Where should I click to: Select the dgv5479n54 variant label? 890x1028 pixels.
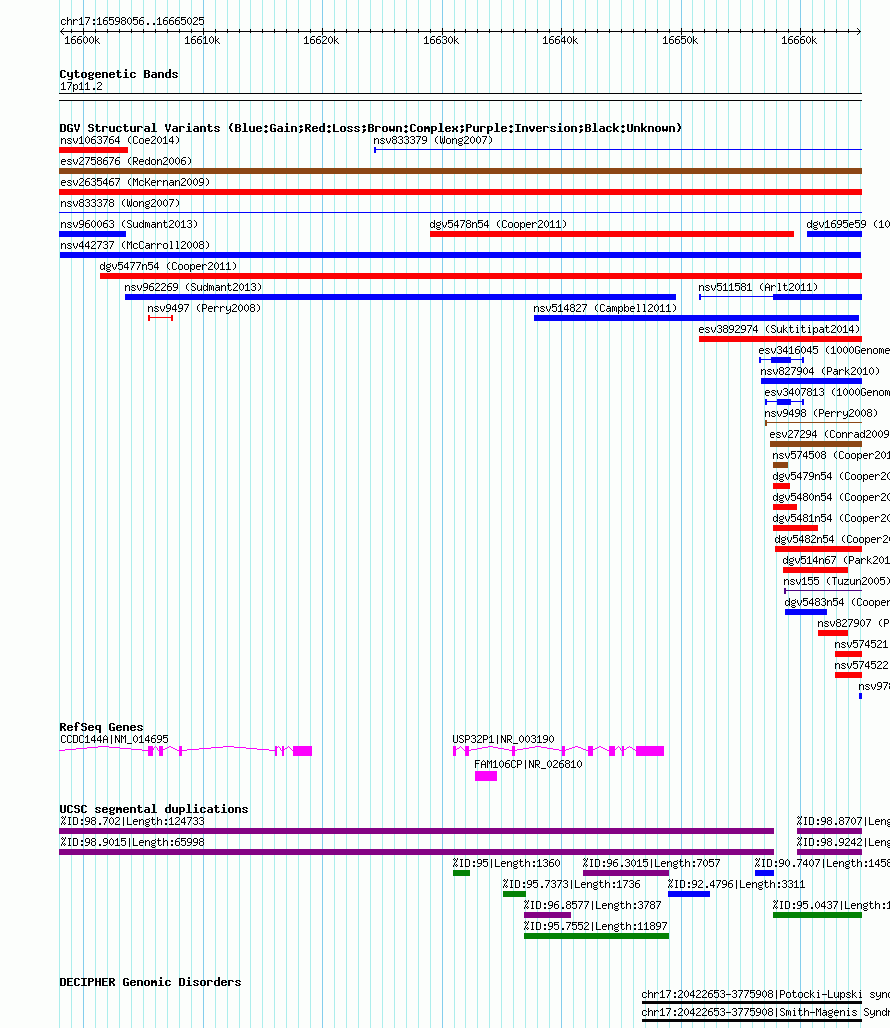click(x=831, y=476)
